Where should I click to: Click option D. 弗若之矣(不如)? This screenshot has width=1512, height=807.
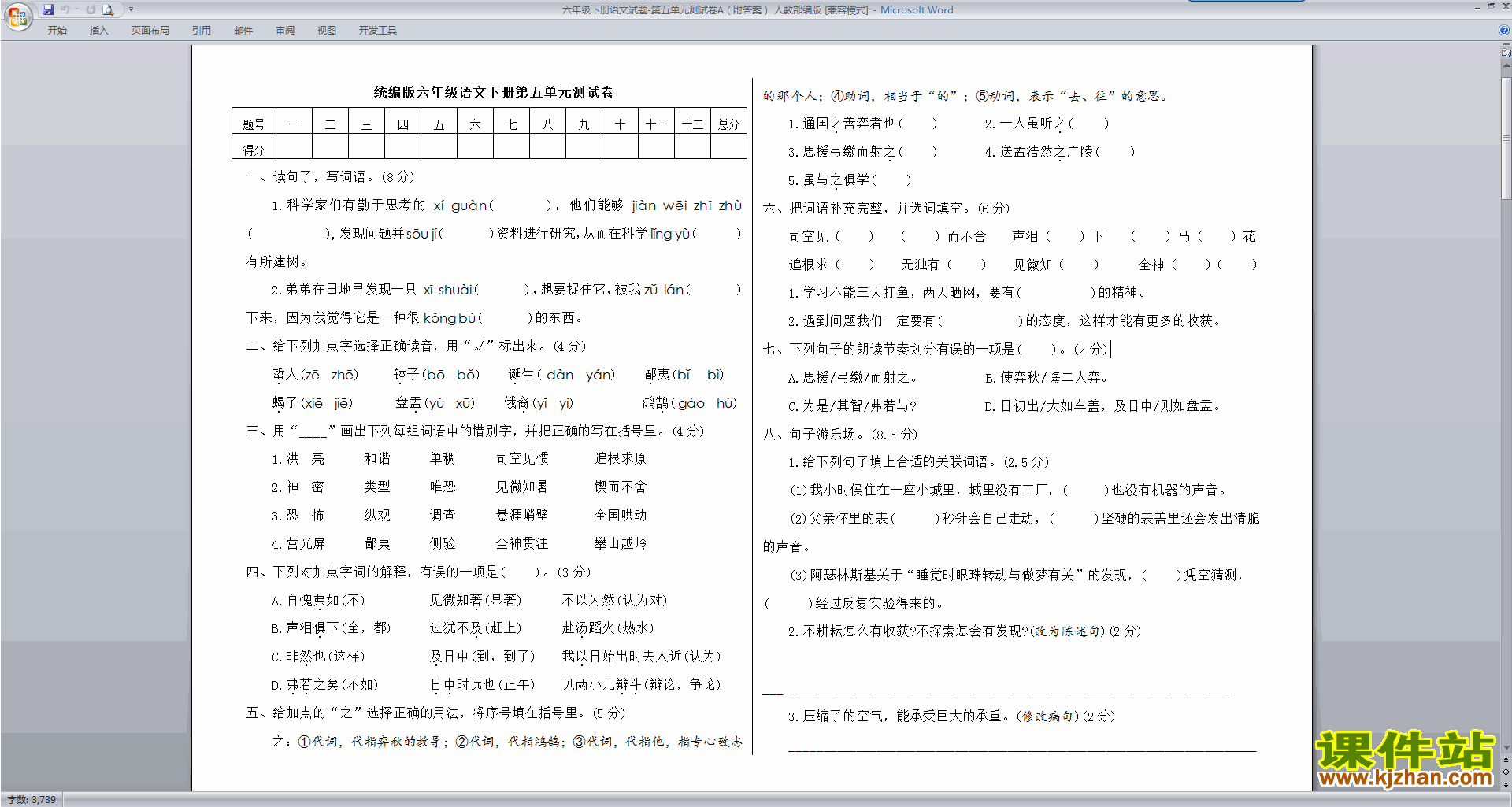(324, 685)
